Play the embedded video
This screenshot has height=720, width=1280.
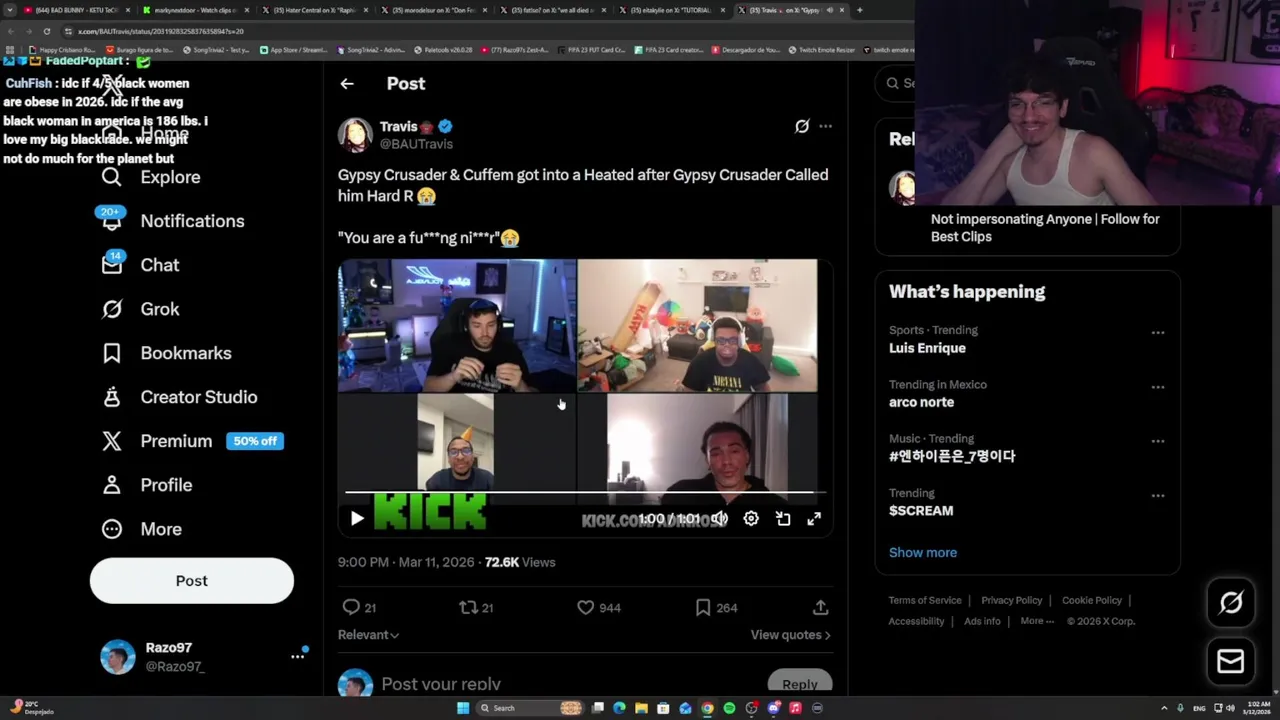click(x=357, y=518)
